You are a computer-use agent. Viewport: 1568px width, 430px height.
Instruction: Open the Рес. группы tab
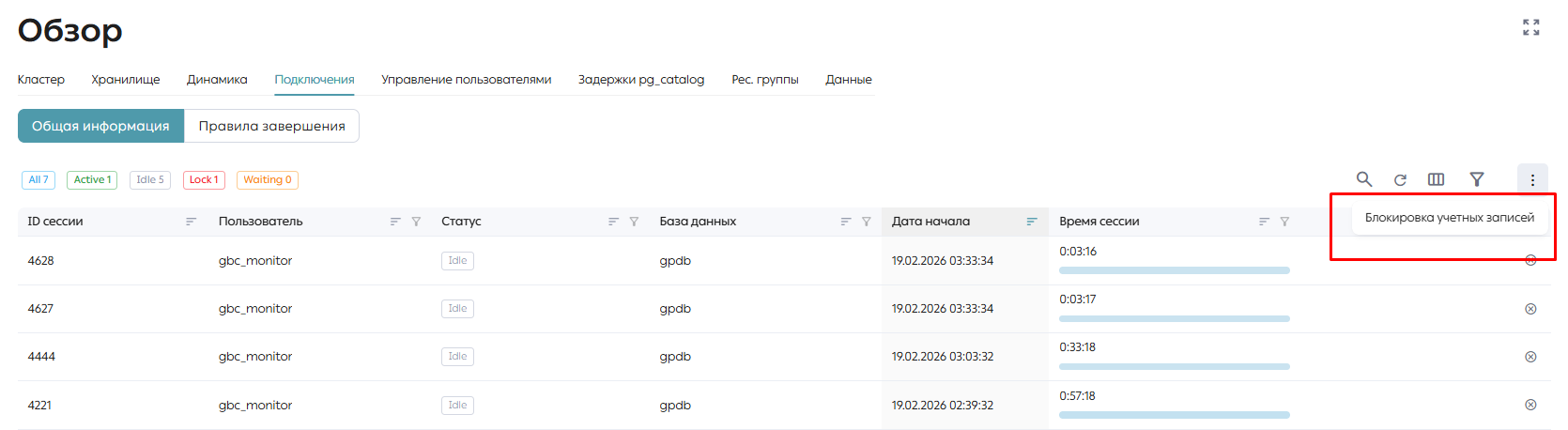(765, 80)
